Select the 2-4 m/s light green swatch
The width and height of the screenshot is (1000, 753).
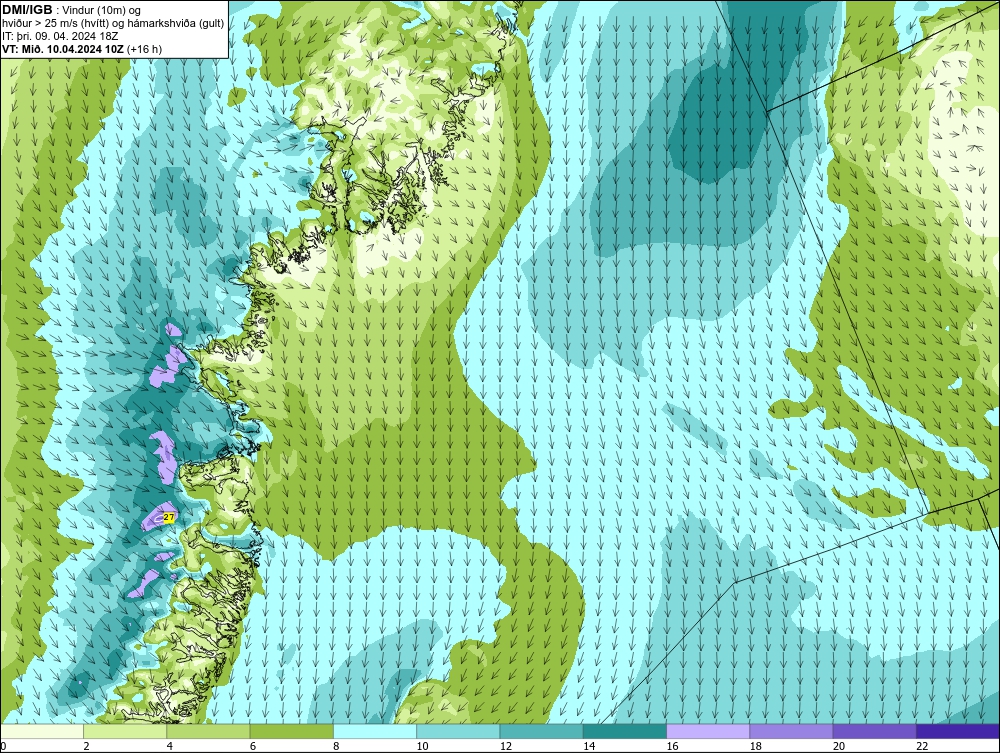125,731
